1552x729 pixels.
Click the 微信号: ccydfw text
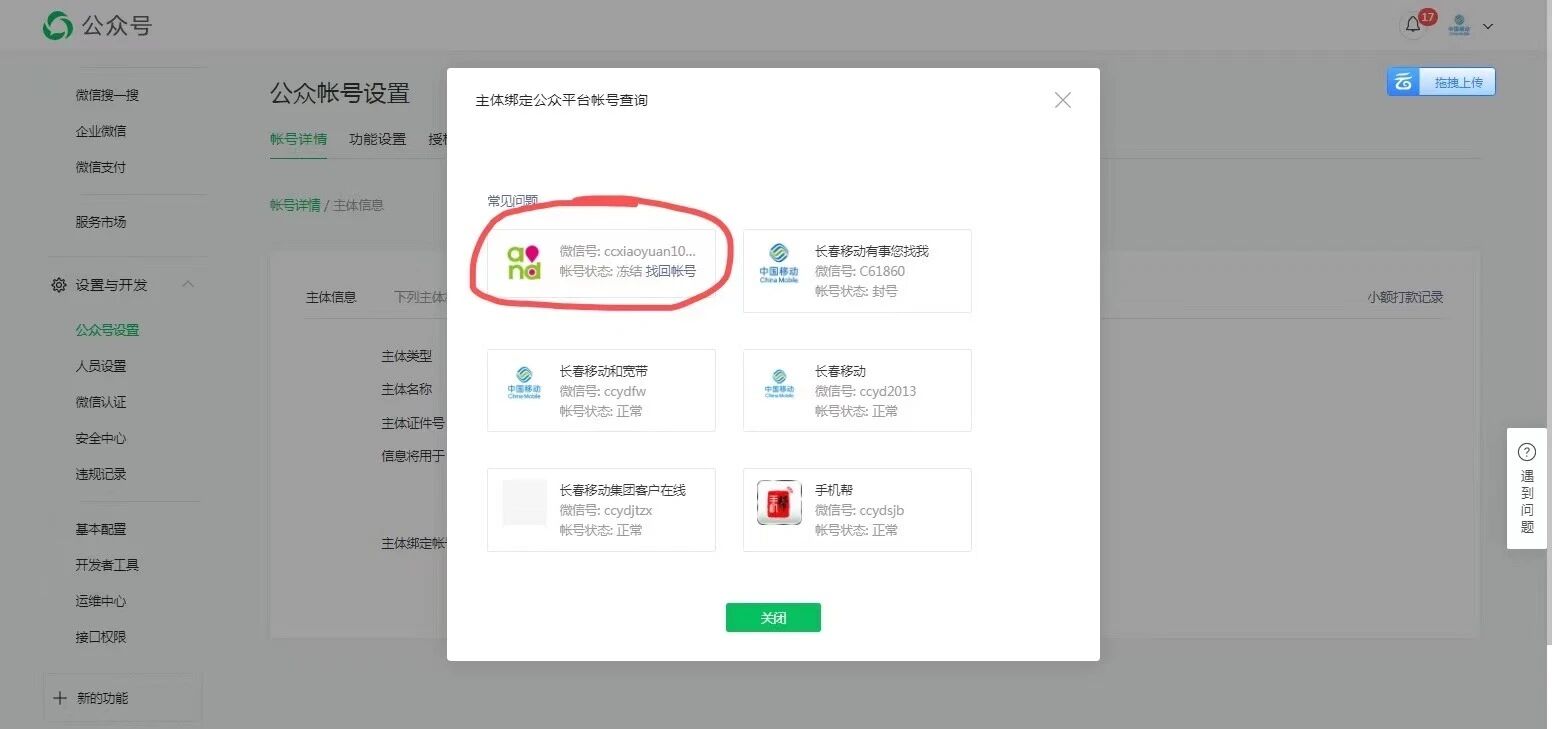pos(603,391)
